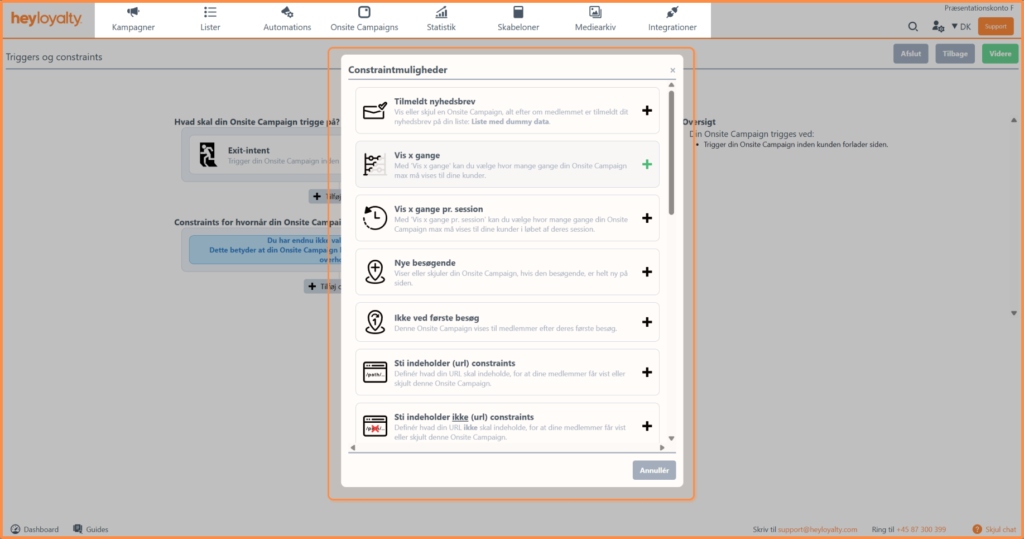Click plus next to Ikke ved første besøg
The height and width of the screenshot is (539, 1024).
[x=646, y=322]
